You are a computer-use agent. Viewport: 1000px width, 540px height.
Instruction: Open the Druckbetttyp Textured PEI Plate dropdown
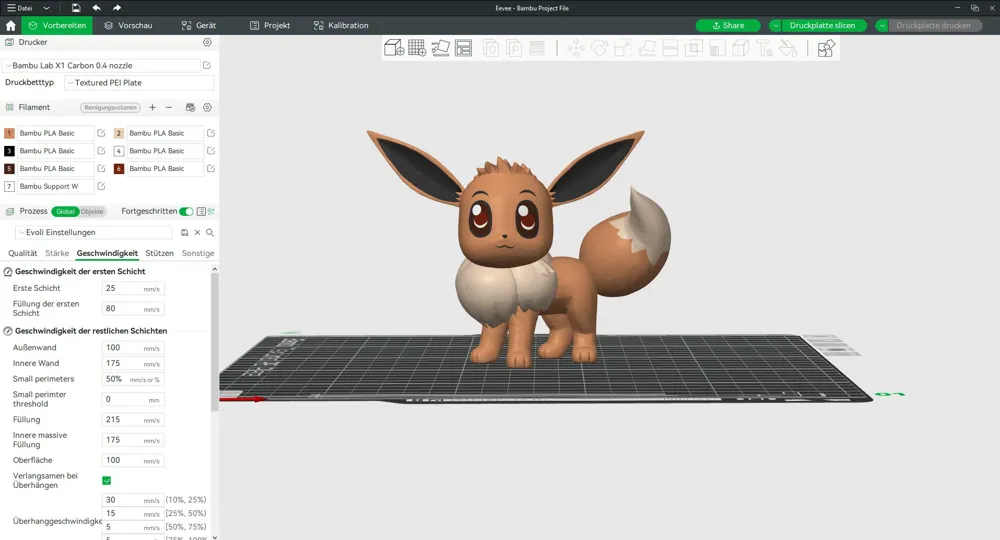(x=139, y=83)
